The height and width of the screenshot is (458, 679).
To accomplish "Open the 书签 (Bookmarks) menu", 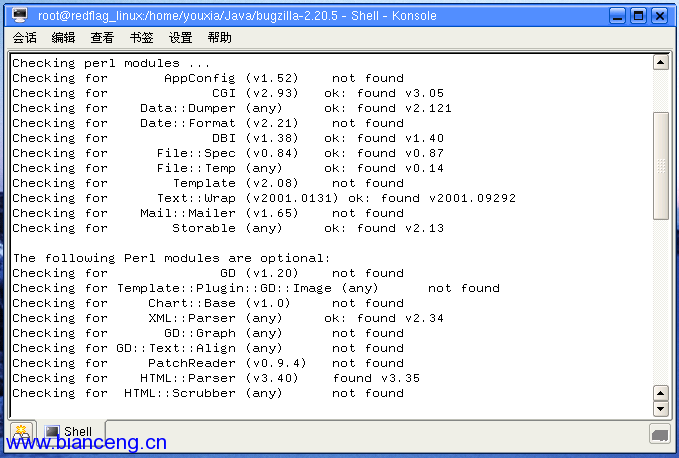I will (x=142, y=38).
